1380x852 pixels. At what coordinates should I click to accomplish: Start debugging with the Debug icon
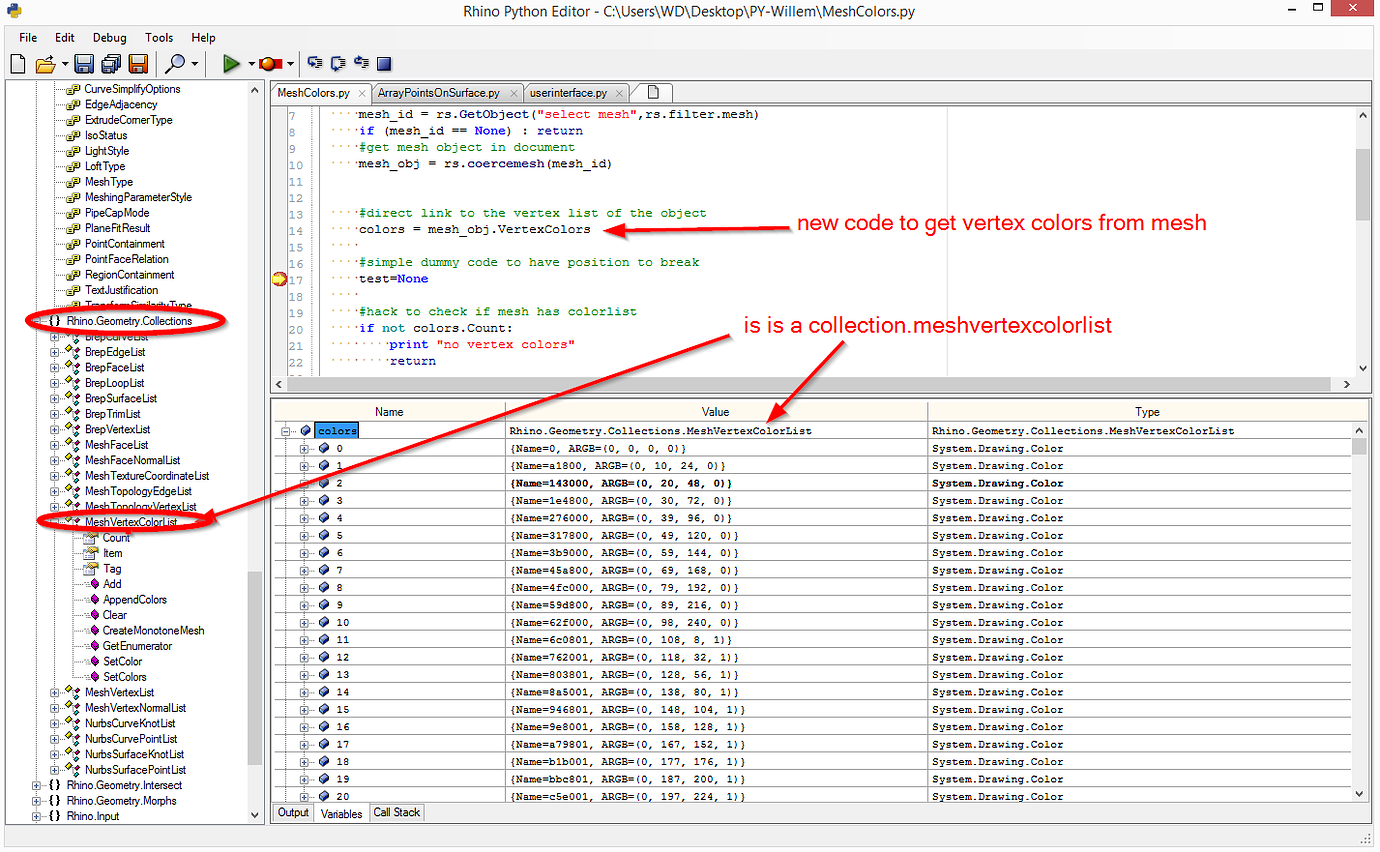click(x=267, y=62)
